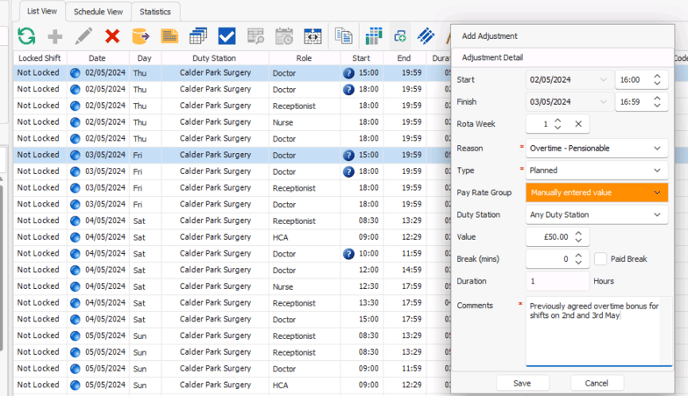Open the Start date dropdown

point(603,80)
